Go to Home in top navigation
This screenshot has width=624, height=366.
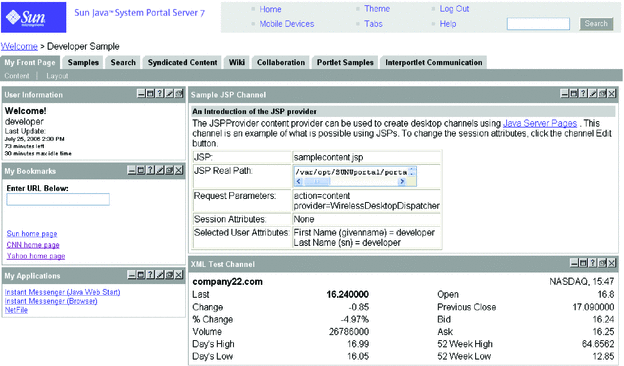click(270, 9)
